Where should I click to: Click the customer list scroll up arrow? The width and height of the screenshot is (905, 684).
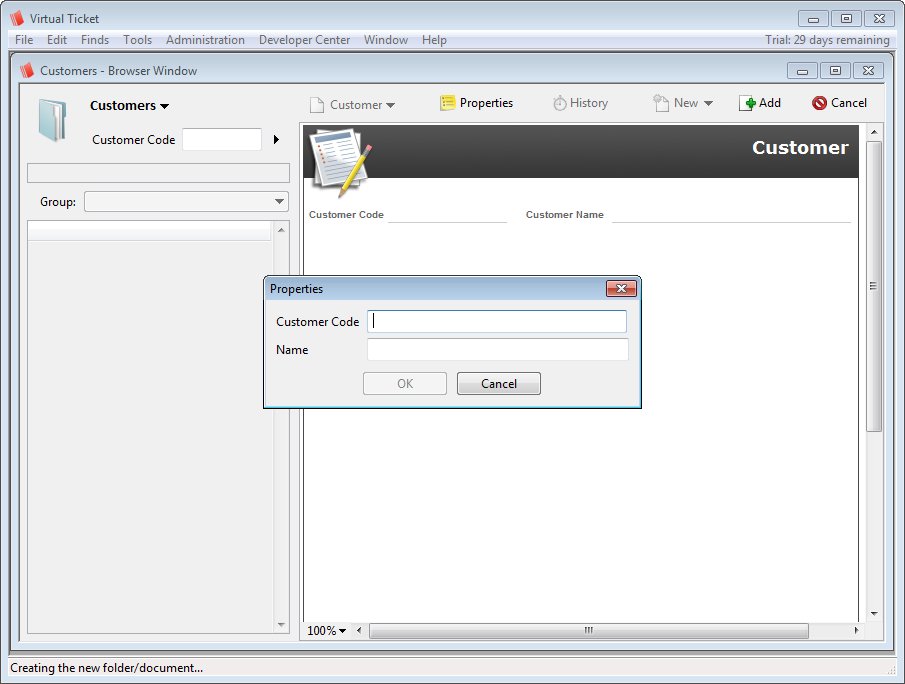coord(281,230)
